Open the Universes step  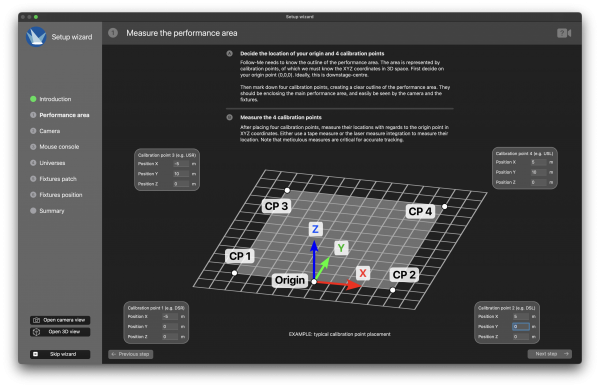[x=52, y=163]
